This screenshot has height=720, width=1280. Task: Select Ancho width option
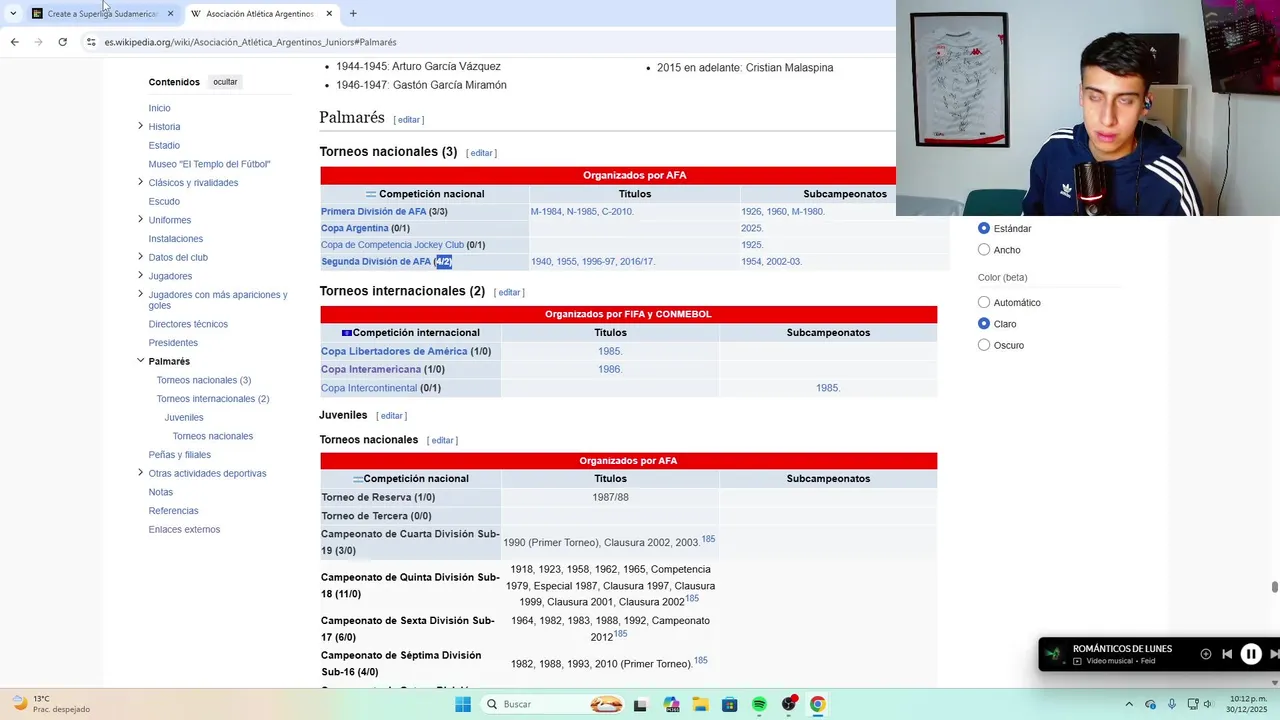point(984,250)
